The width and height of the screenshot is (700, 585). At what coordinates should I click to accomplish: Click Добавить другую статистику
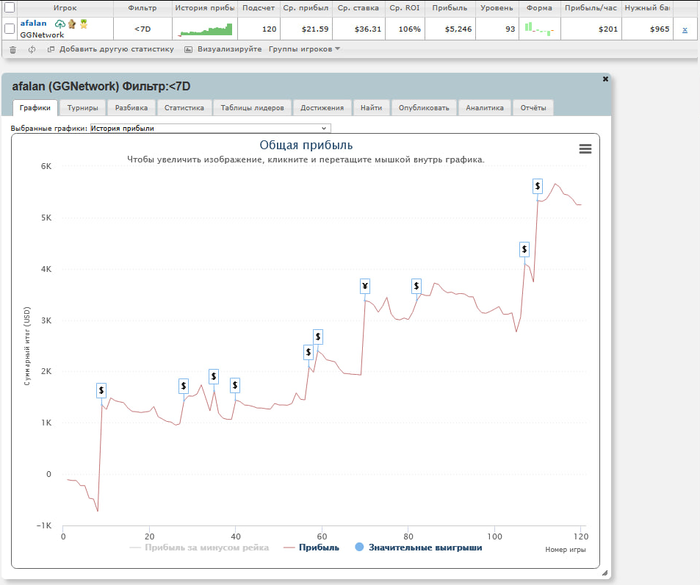point(111,49)
